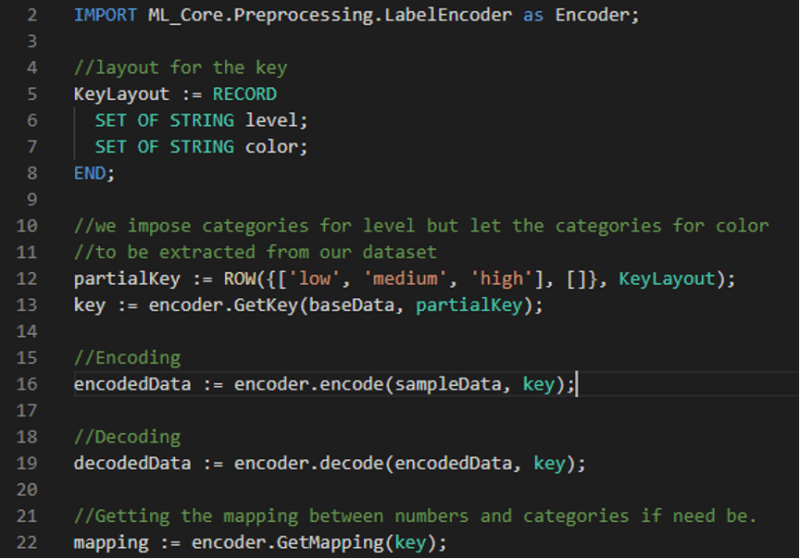This screenshot has width=800, height=559.
Task: Click KeyLayout identifier on line 5
Action: [121, 94]
